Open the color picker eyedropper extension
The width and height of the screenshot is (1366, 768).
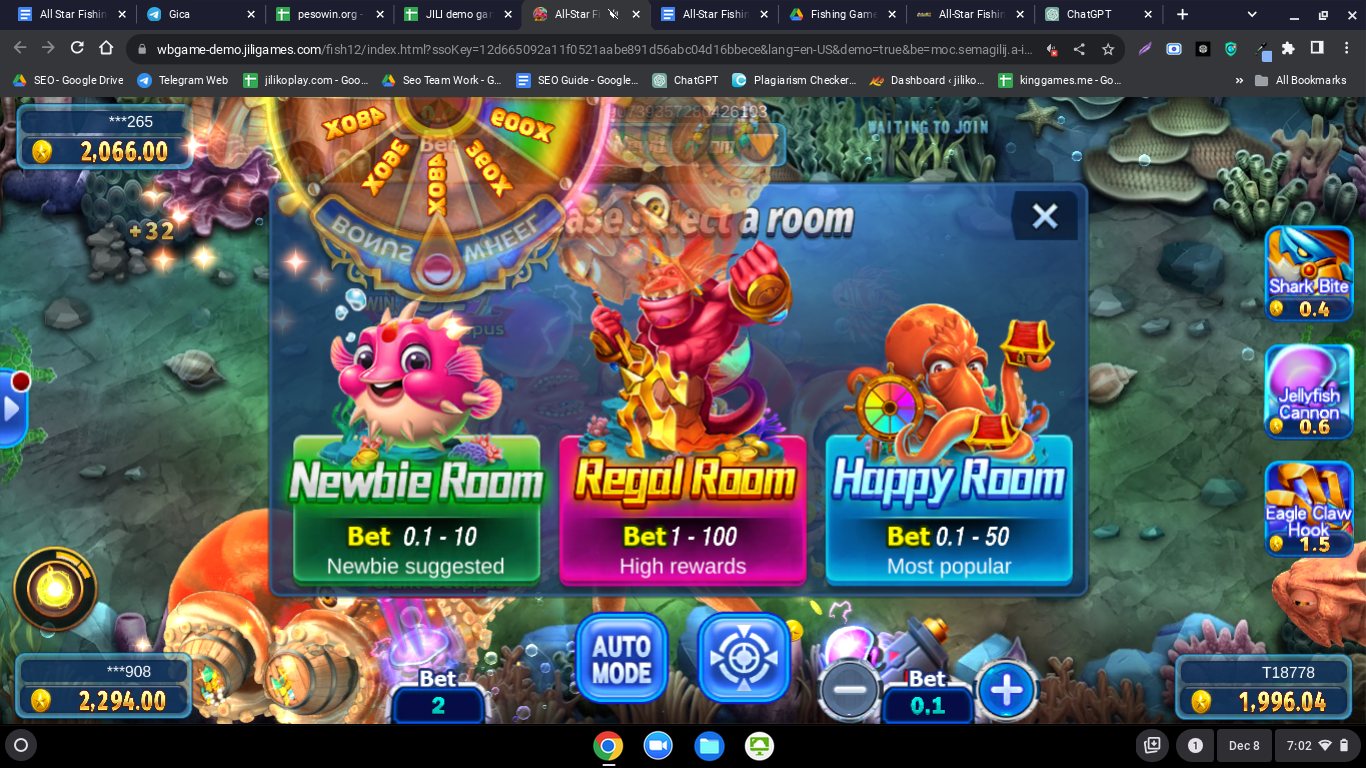click(1260, 49)
